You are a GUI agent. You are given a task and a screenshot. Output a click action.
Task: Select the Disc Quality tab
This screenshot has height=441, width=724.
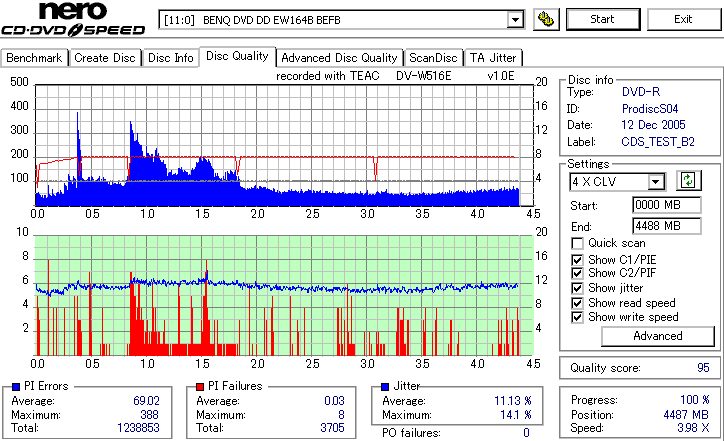(237, 56)
